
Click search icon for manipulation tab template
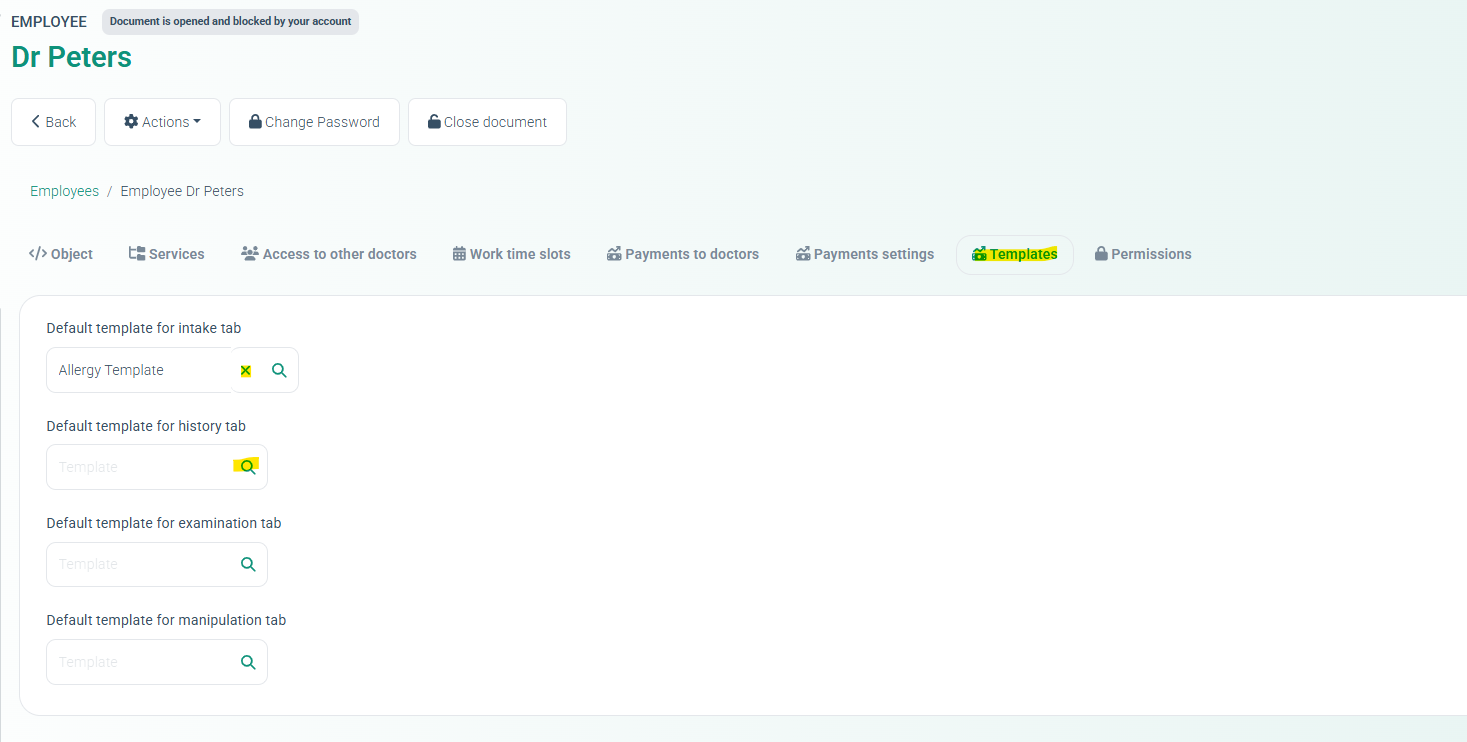(x=248, y=662)
